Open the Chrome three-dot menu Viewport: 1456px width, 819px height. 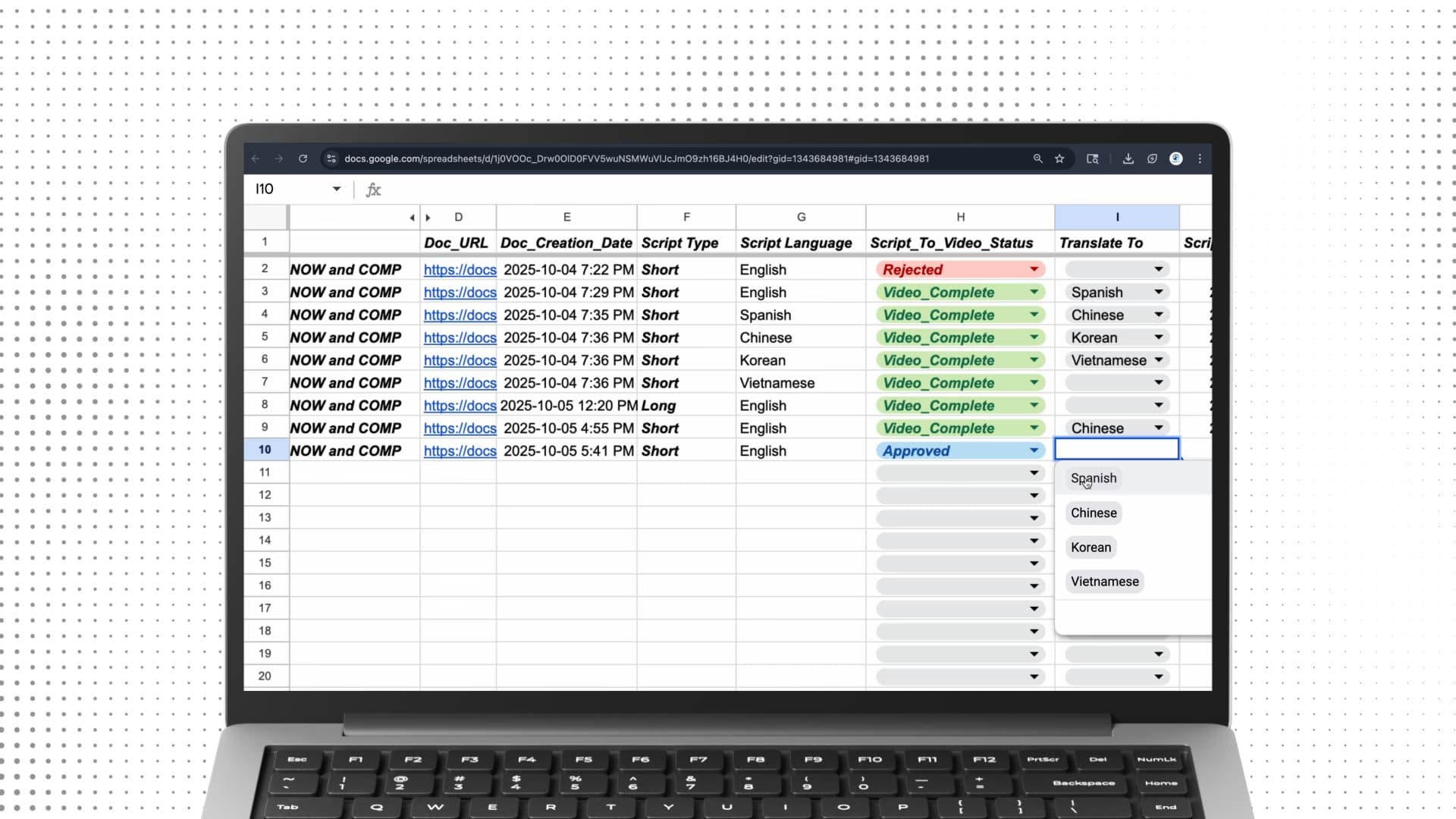coord(1200,158)
